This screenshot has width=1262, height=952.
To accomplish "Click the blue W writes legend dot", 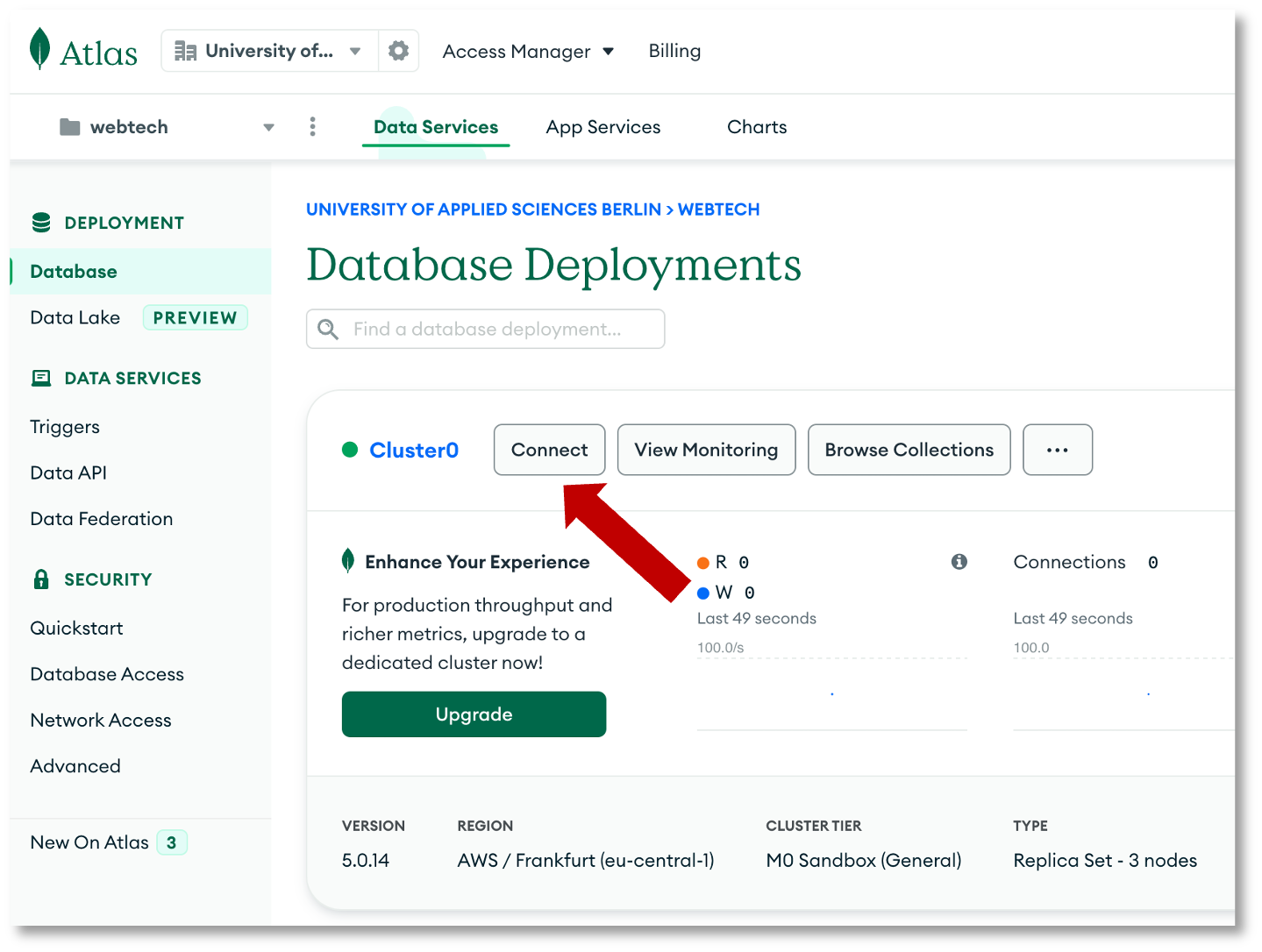I will click(703, 593).
